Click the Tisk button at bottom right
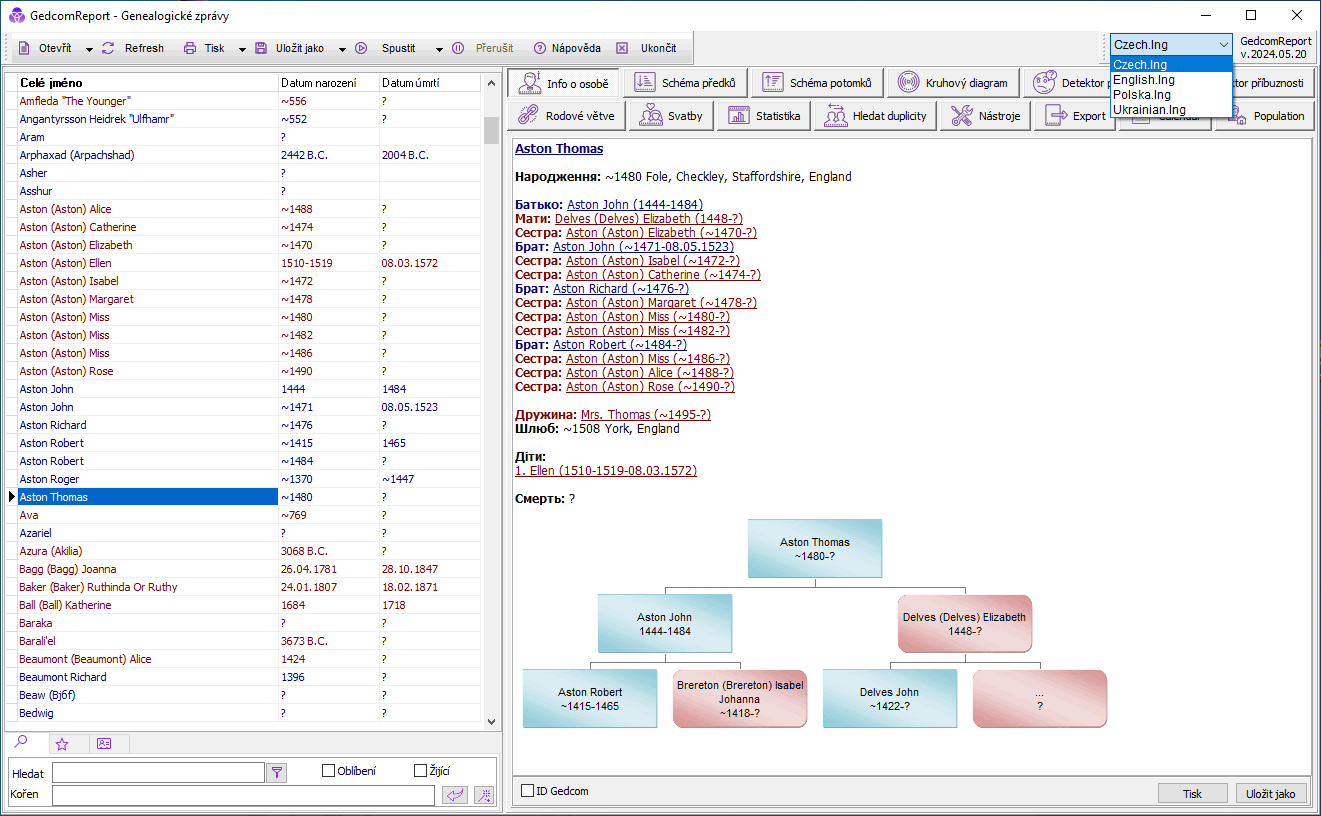Screen dimensions: 1321x816 tap(1192, 793)
